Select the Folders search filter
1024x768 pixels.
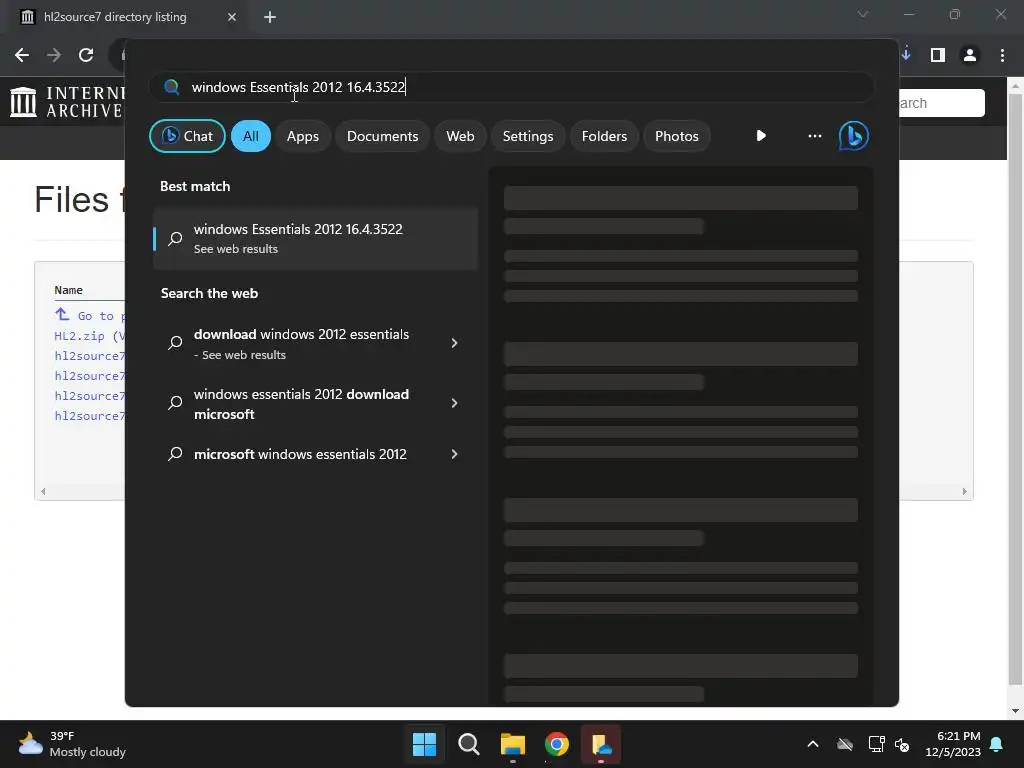604,136
